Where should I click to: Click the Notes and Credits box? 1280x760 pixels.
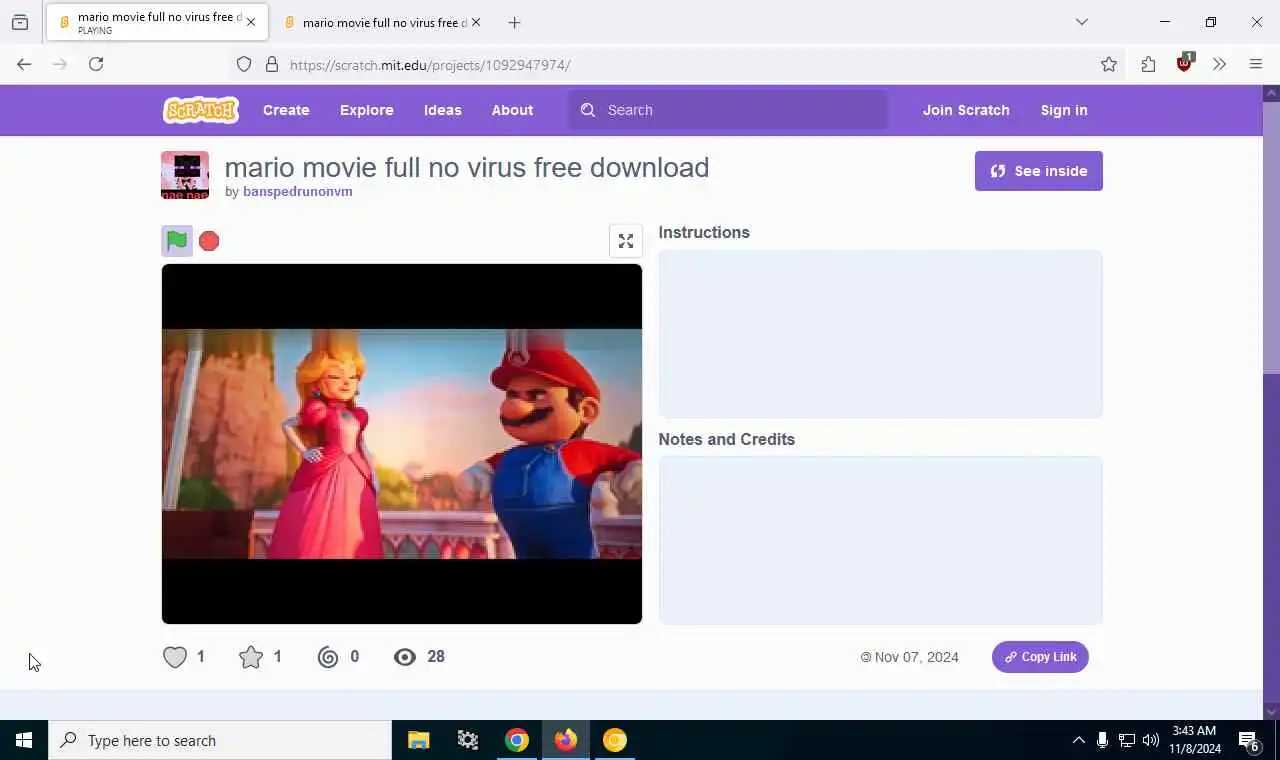(881, 541)
